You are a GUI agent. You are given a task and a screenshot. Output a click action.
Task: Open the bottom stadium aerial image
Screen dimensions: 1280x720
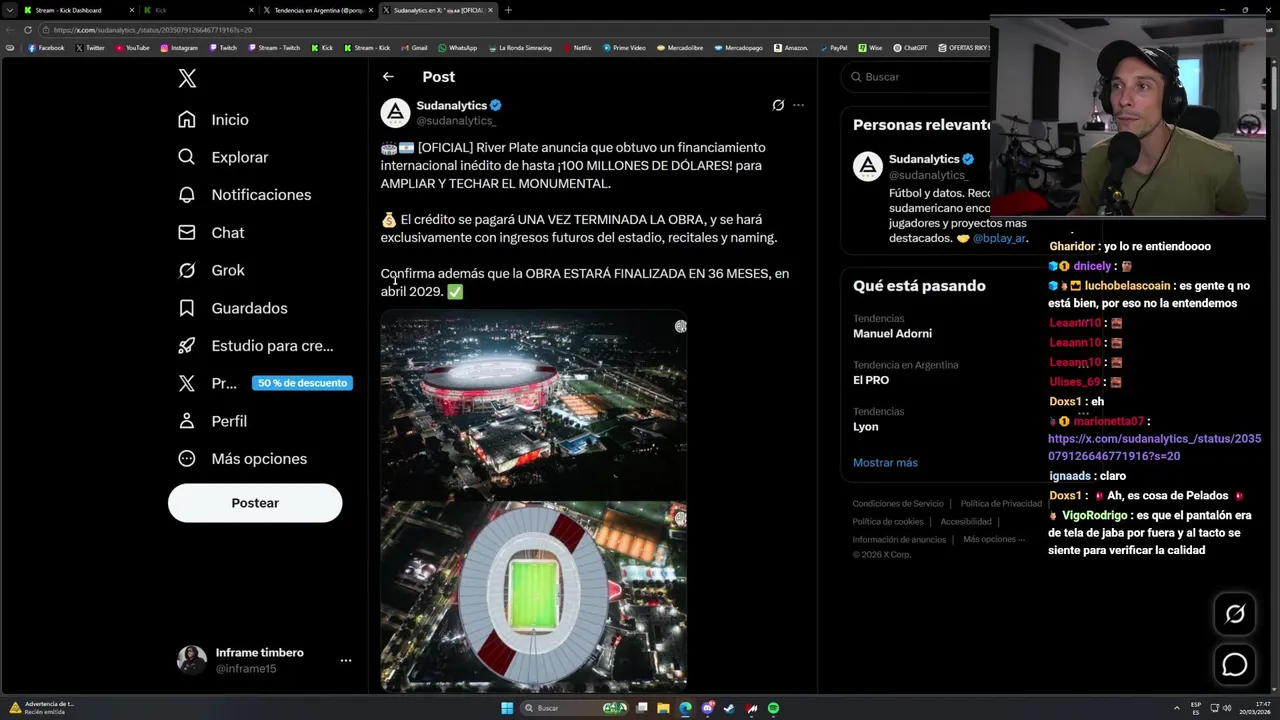[x=533, y=597]
